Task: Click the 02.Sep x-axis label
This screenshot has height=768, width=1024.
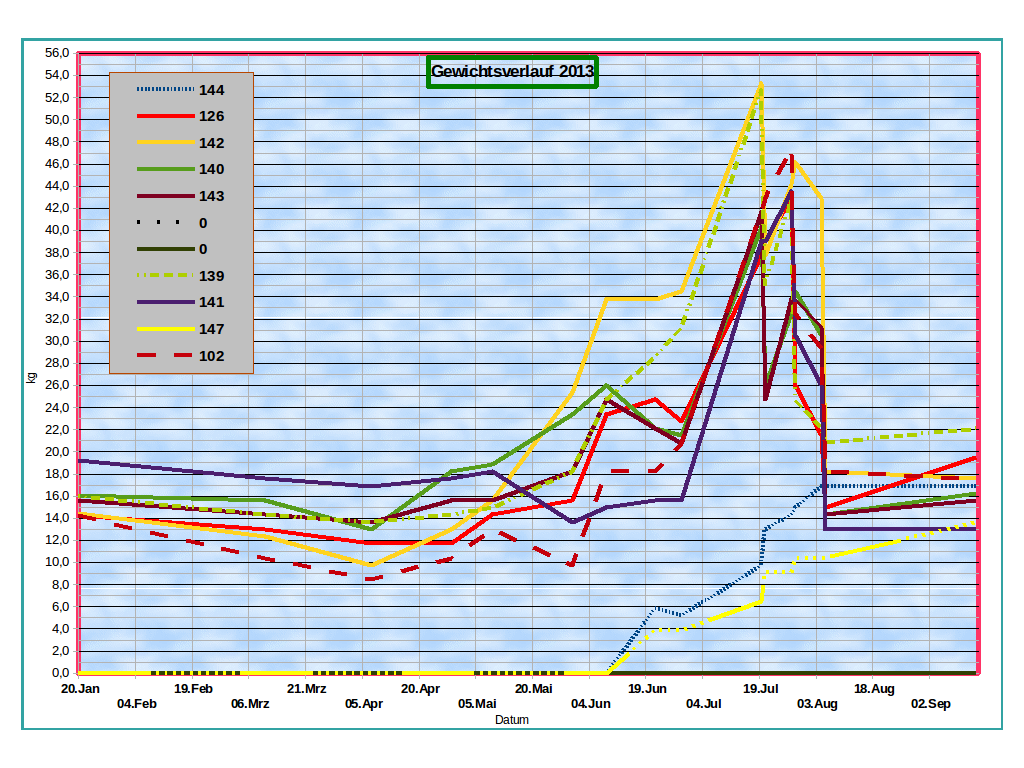Action: [931, 704]
